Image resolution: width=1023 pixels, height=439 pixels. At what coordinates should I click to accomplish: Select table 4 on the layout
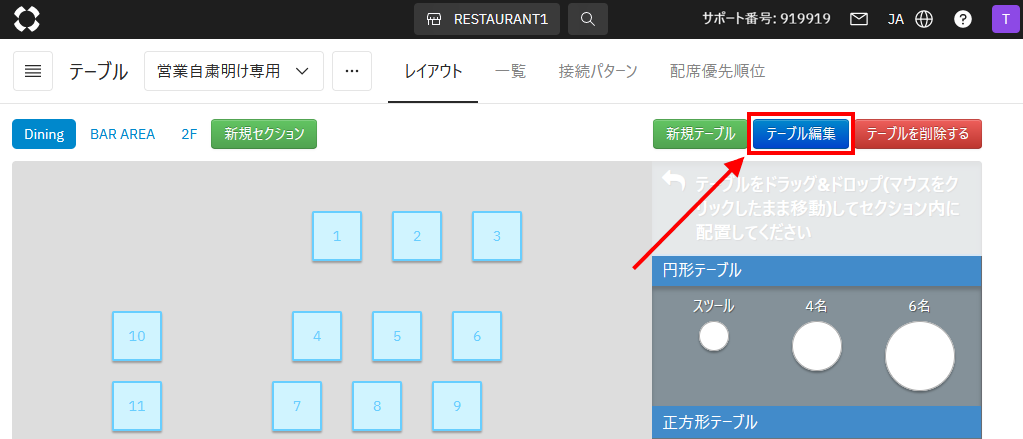tap(317, 336)
